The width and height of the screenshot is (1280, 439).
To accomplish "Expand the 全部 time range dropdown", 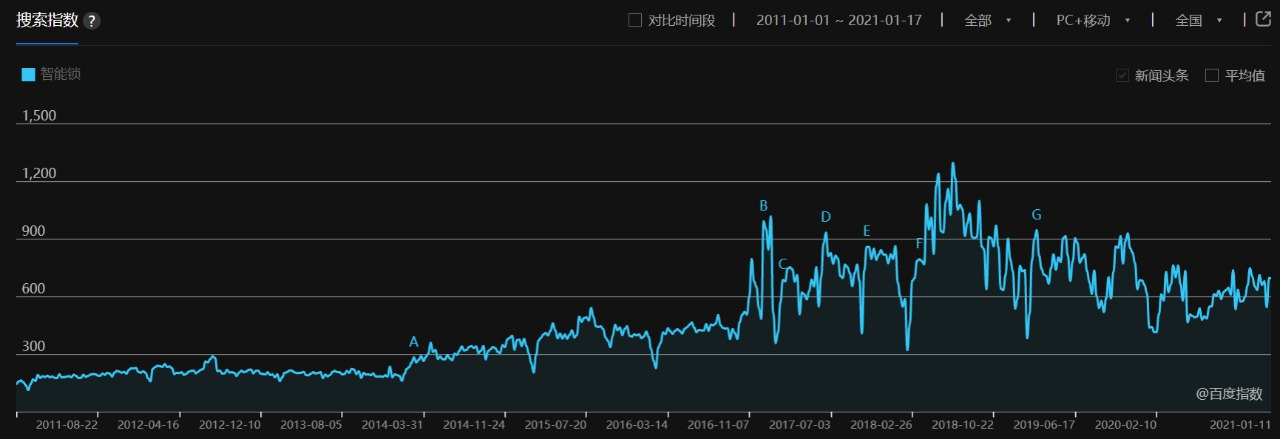I will coord(988,20).
